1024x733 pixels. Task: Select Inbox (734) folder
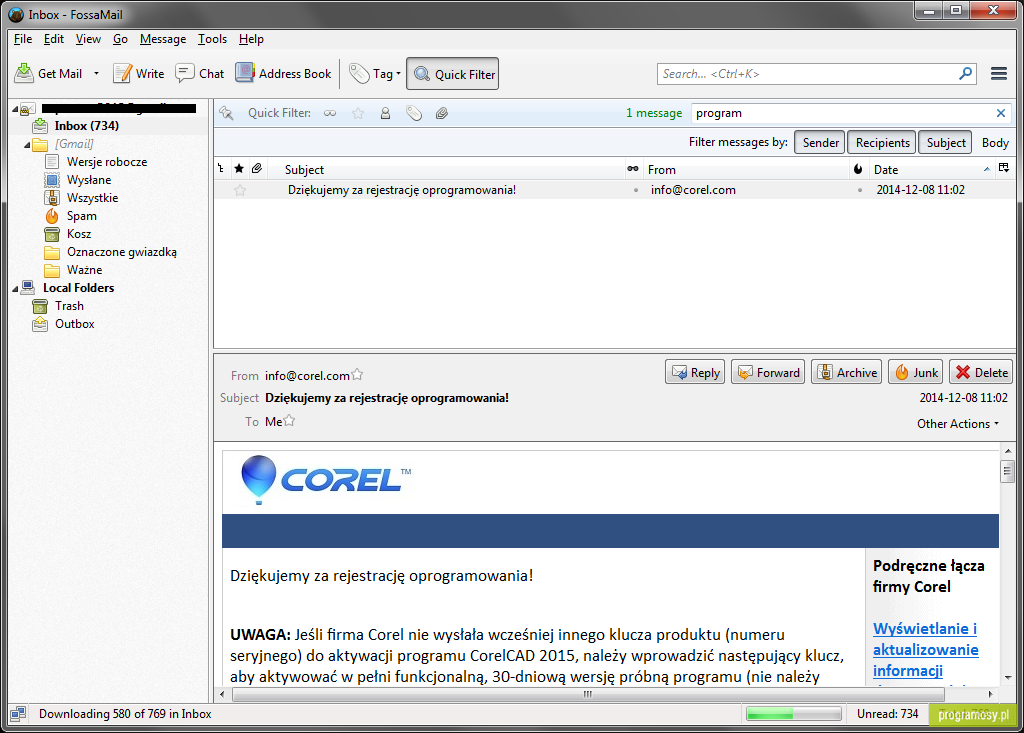[86, 126]
